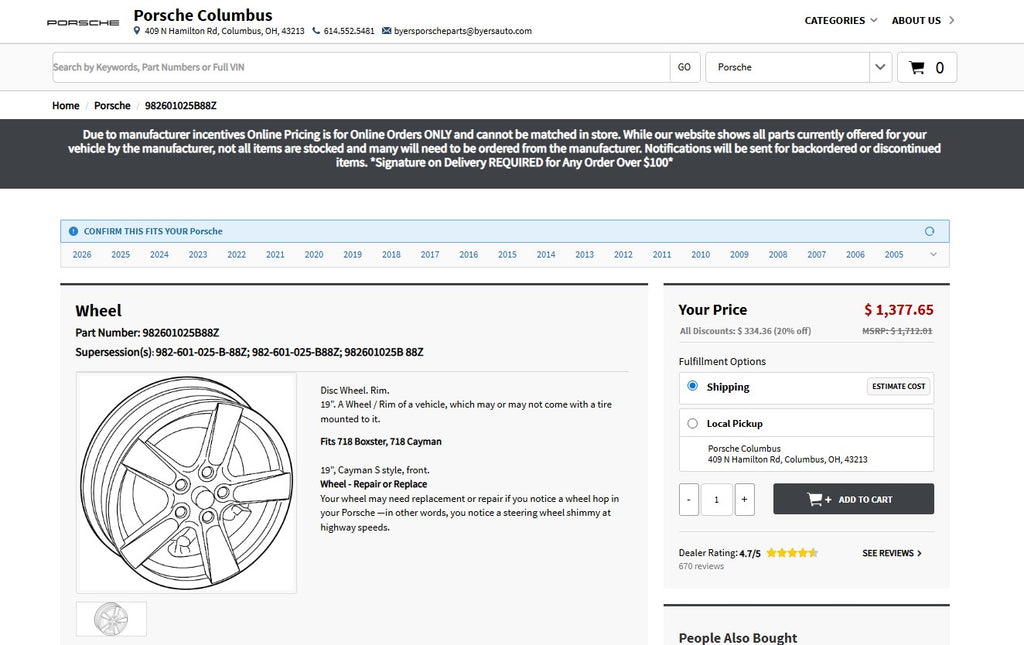Click the info icon beside Confirm This Fits
This screenshot has width=1024, height=645.
coord(73,231)
